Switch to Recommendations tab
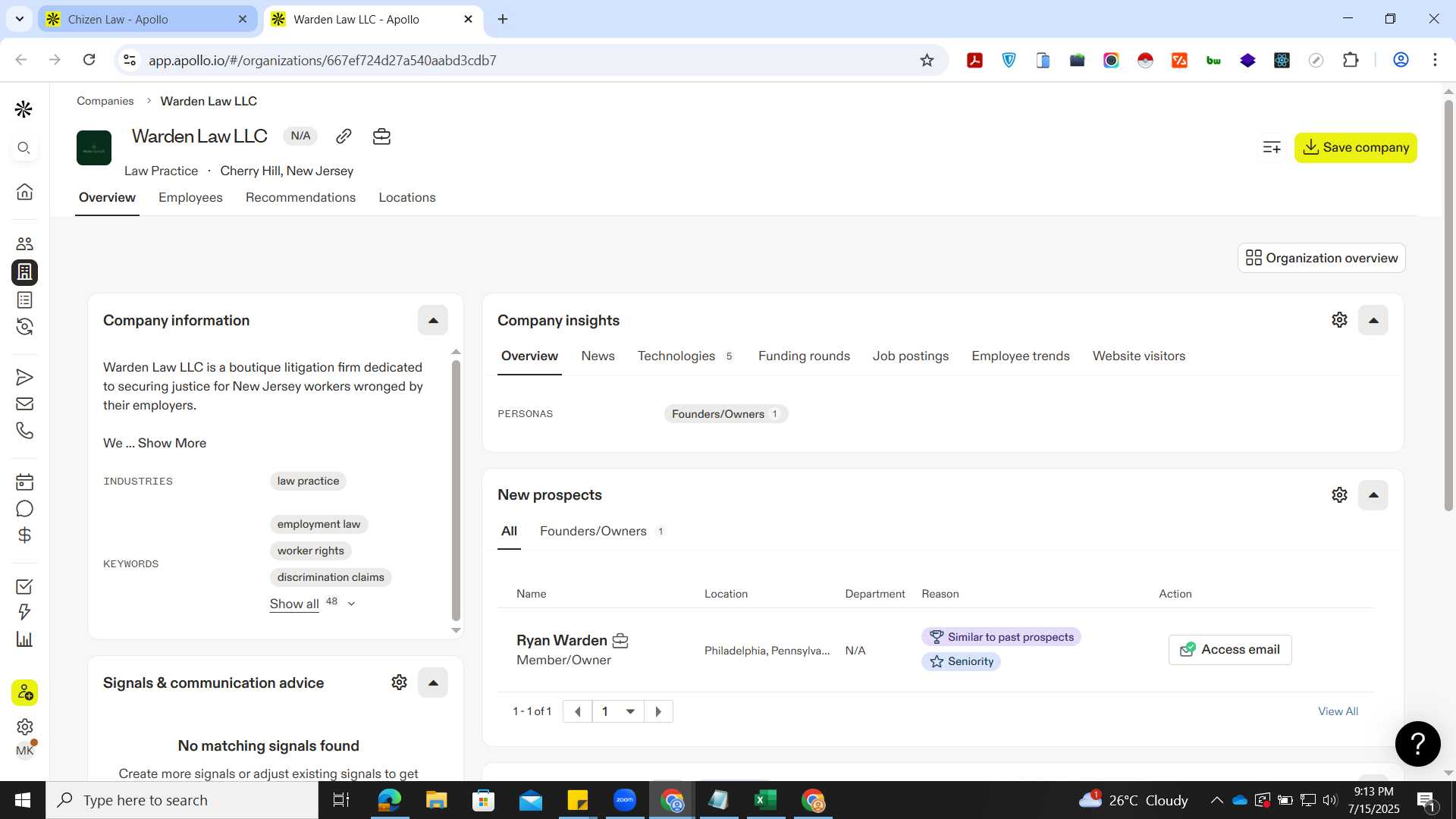 coord(300,197)
